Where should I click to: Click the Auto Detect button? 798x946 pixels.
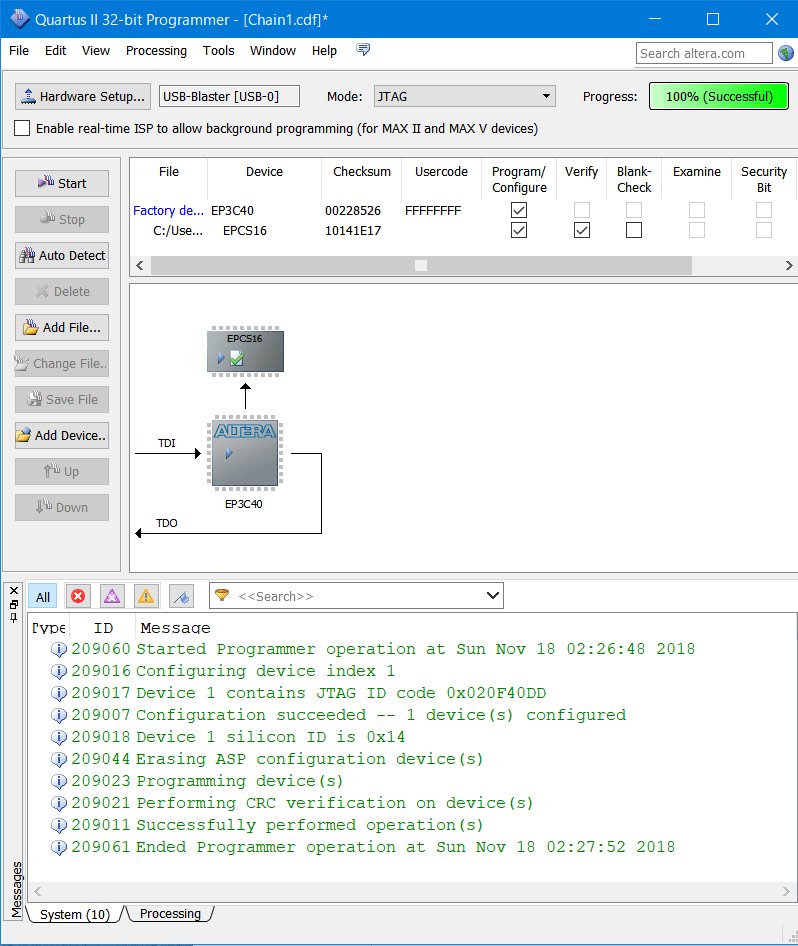coord(62,255)
